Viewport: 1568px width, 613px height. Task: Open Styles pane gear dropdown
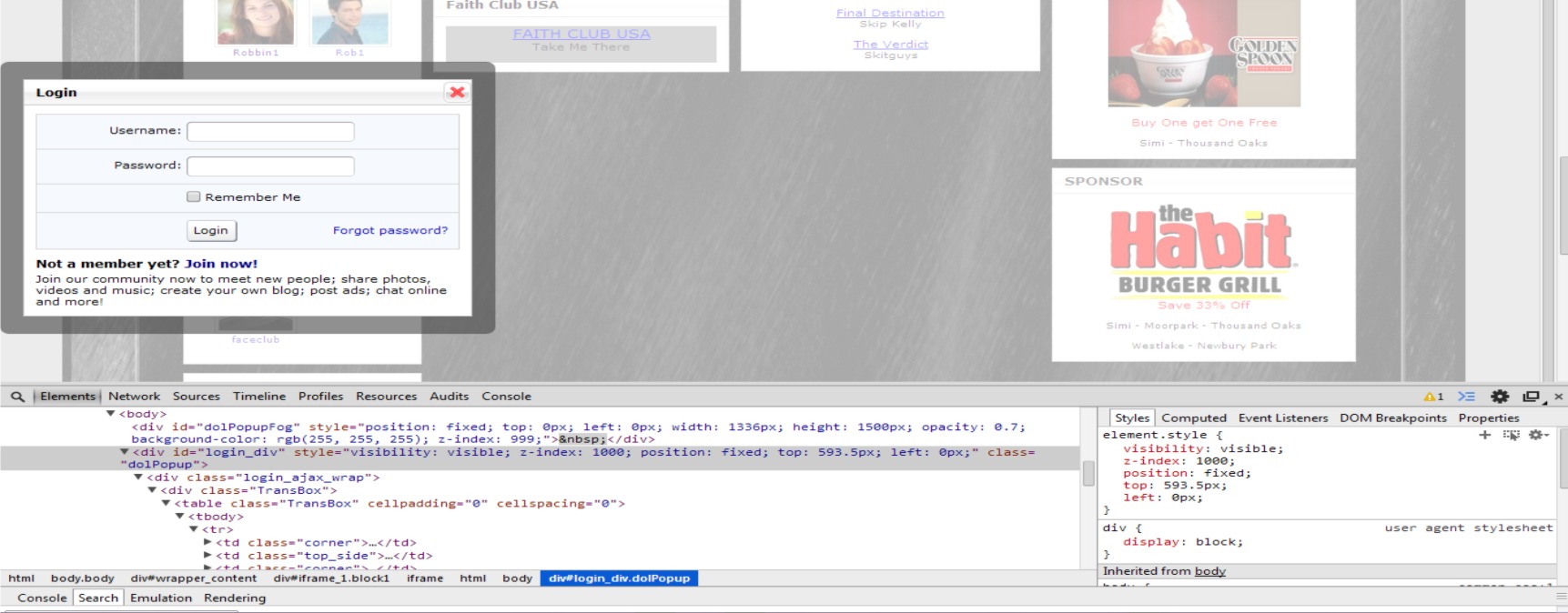pyautogui.click(x=1539, y=435)
